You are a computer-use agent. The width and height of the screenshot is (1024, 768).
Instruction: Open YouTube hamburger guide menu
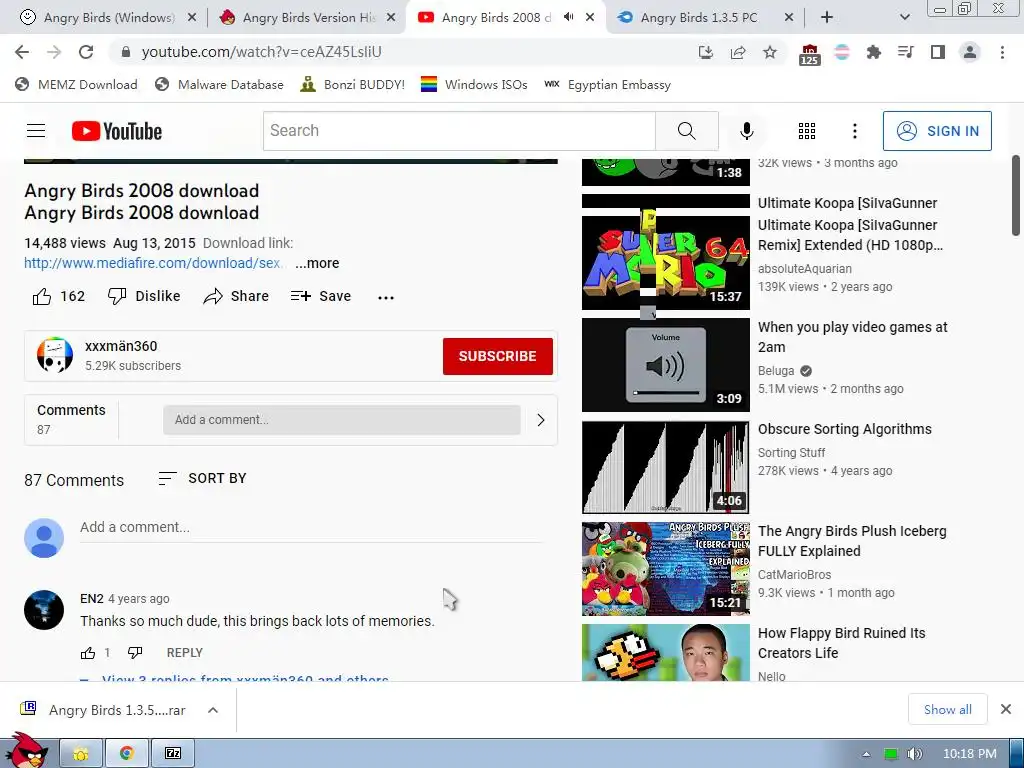(x=36, y=131)
